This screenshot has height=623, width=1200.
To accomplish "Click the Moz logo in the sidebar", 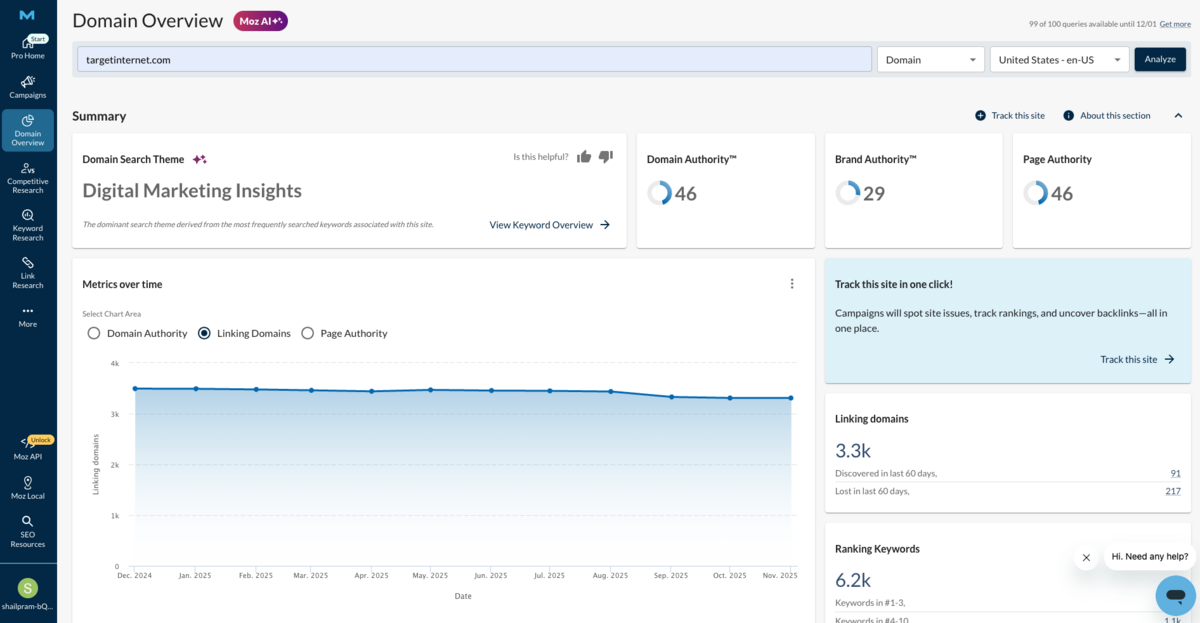I will click(27, 15).
